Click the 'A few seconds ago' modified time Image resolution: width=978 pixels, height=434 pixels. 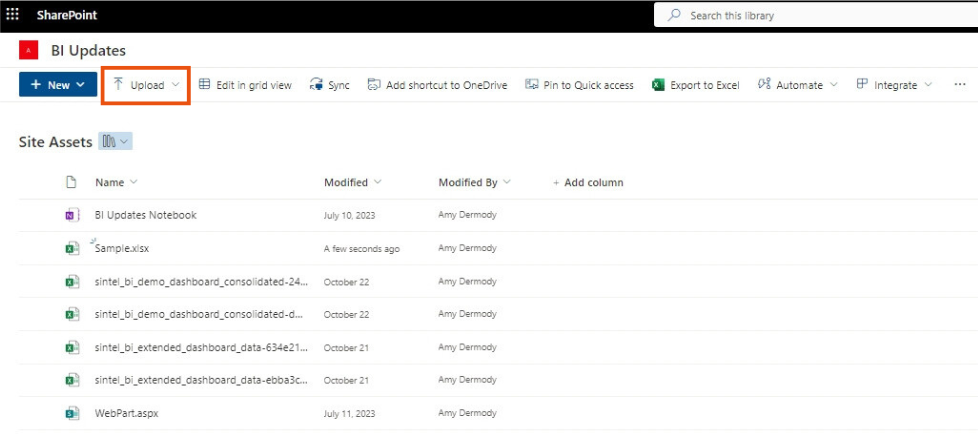click(362, 249)
